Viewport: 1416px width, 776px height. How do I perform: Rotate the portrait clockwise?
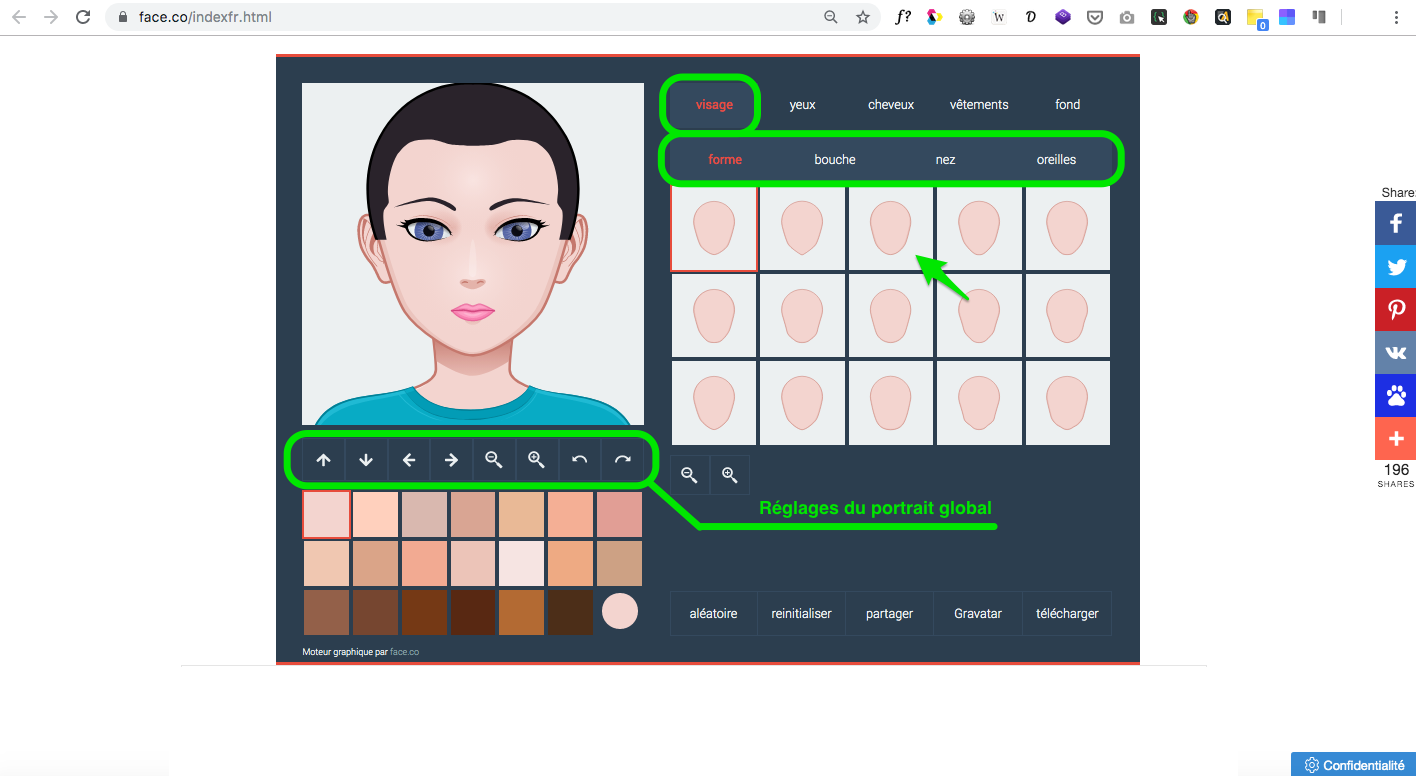click(x=622, y=460)
